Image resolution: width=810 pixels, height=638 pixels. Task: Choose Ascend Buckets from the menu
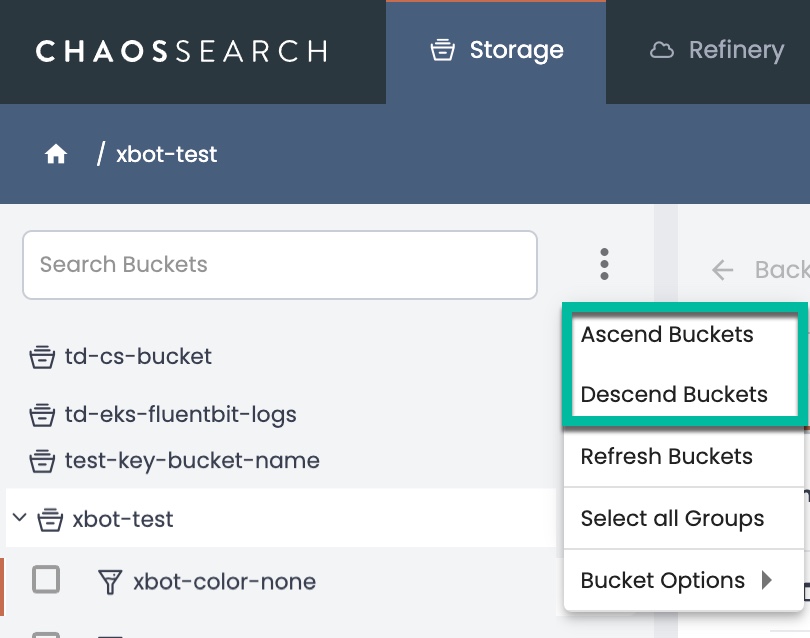tap(667, 335)
